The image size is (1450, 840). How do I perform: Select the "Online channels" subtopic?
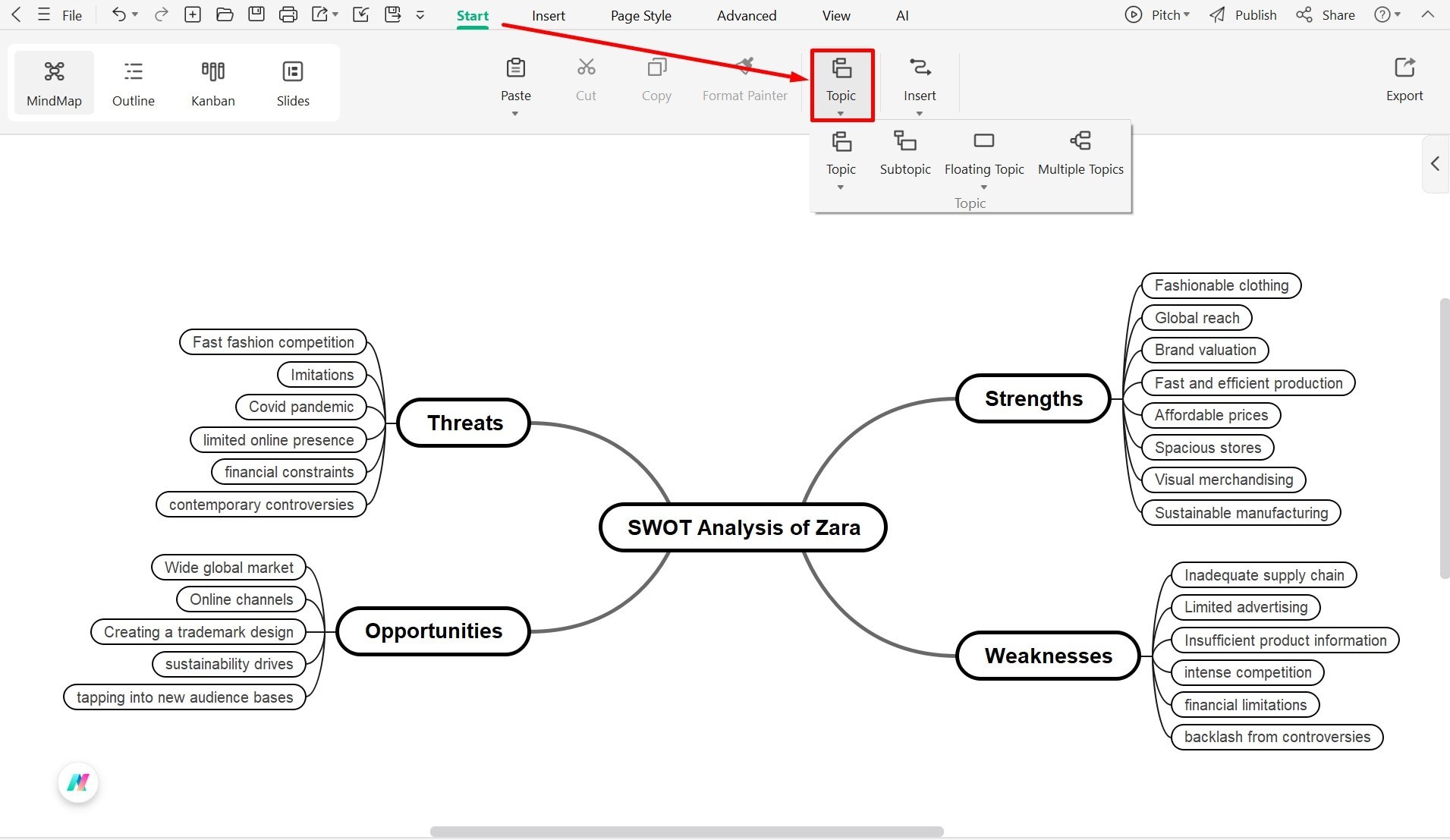coord(241,599)
